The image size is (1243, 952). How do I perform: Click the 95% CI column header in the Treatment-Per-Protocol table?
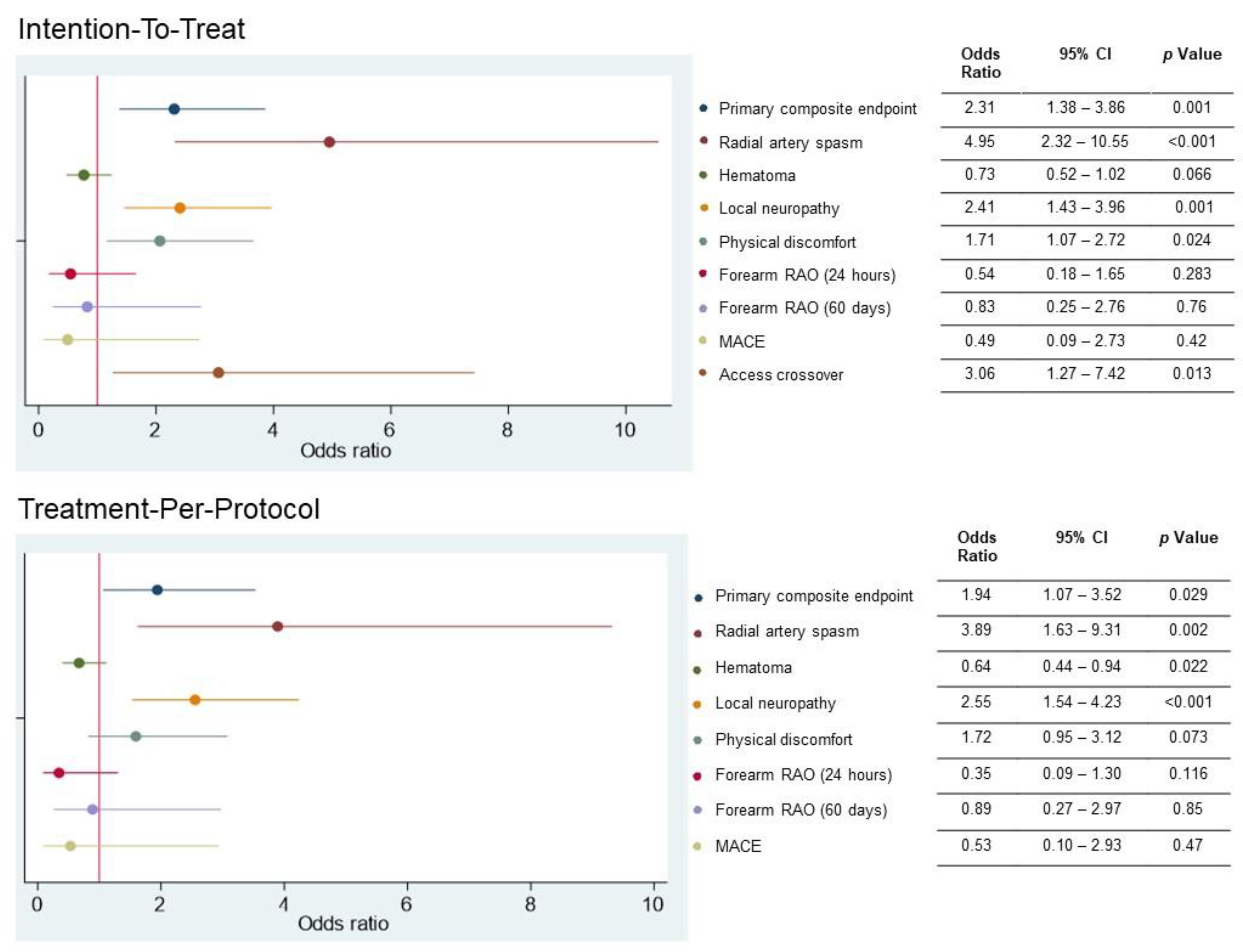pos(1081,537)
